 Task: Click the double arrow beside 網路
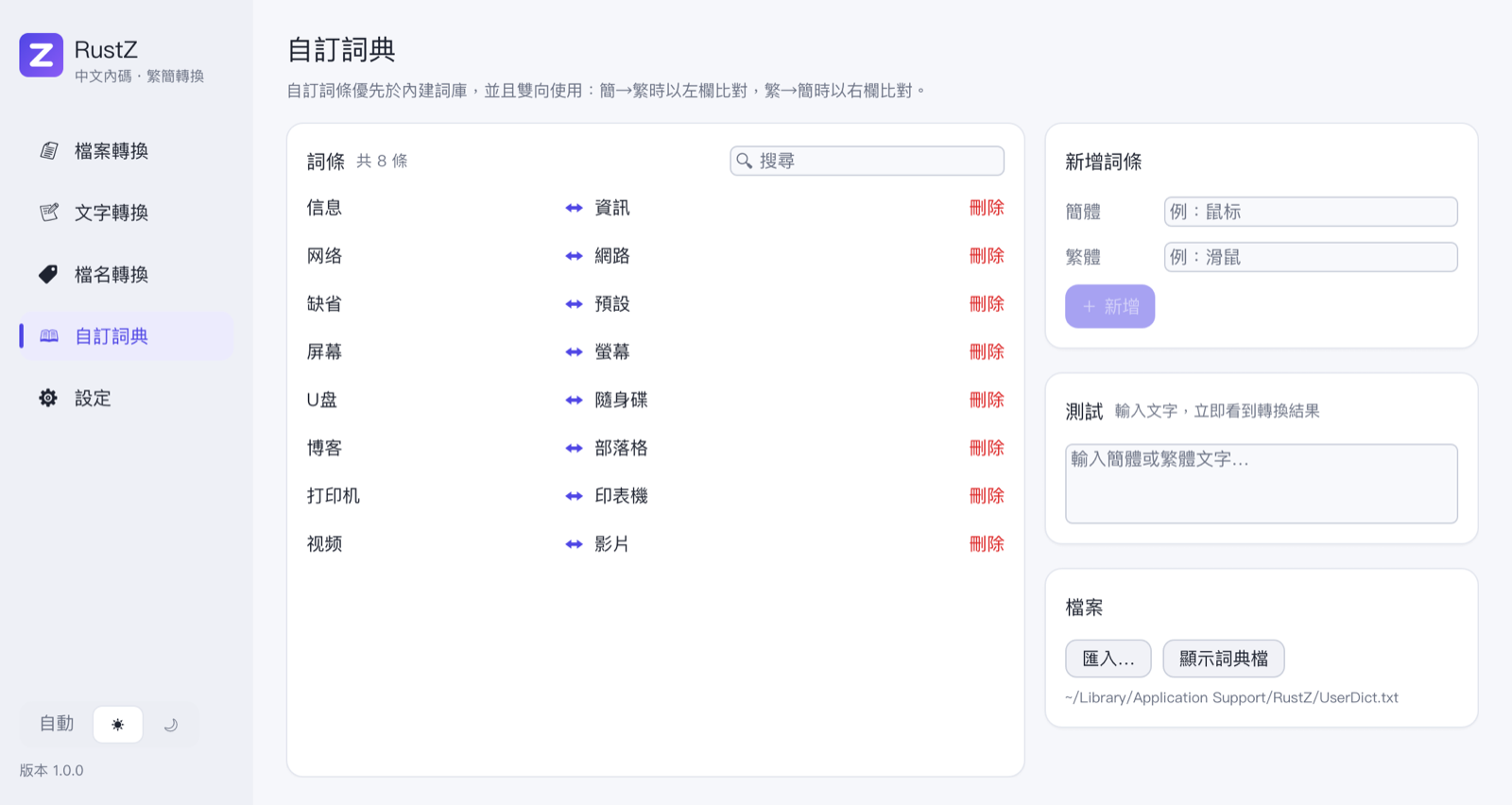click(574, 256)
